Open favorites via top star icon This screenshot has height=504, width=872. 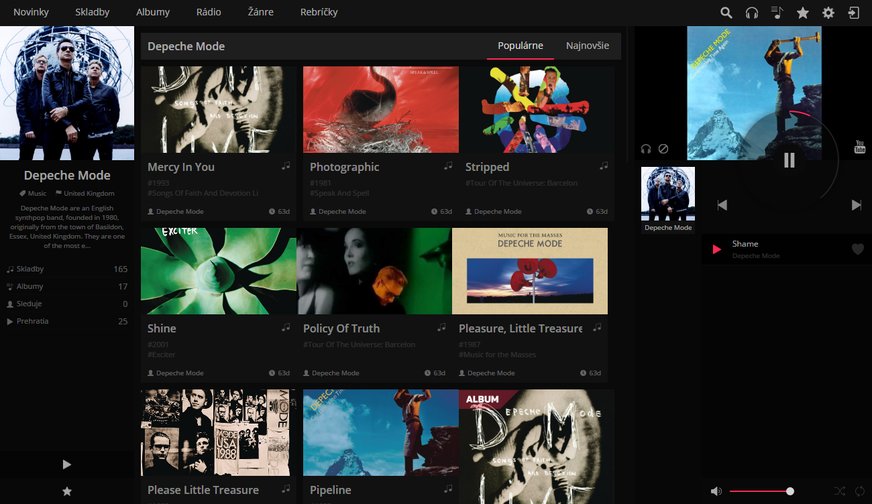[803, 13]
